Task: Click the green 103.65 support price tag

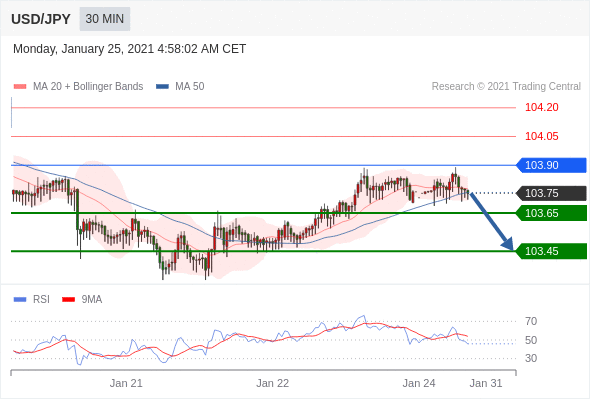Action: 551,213
